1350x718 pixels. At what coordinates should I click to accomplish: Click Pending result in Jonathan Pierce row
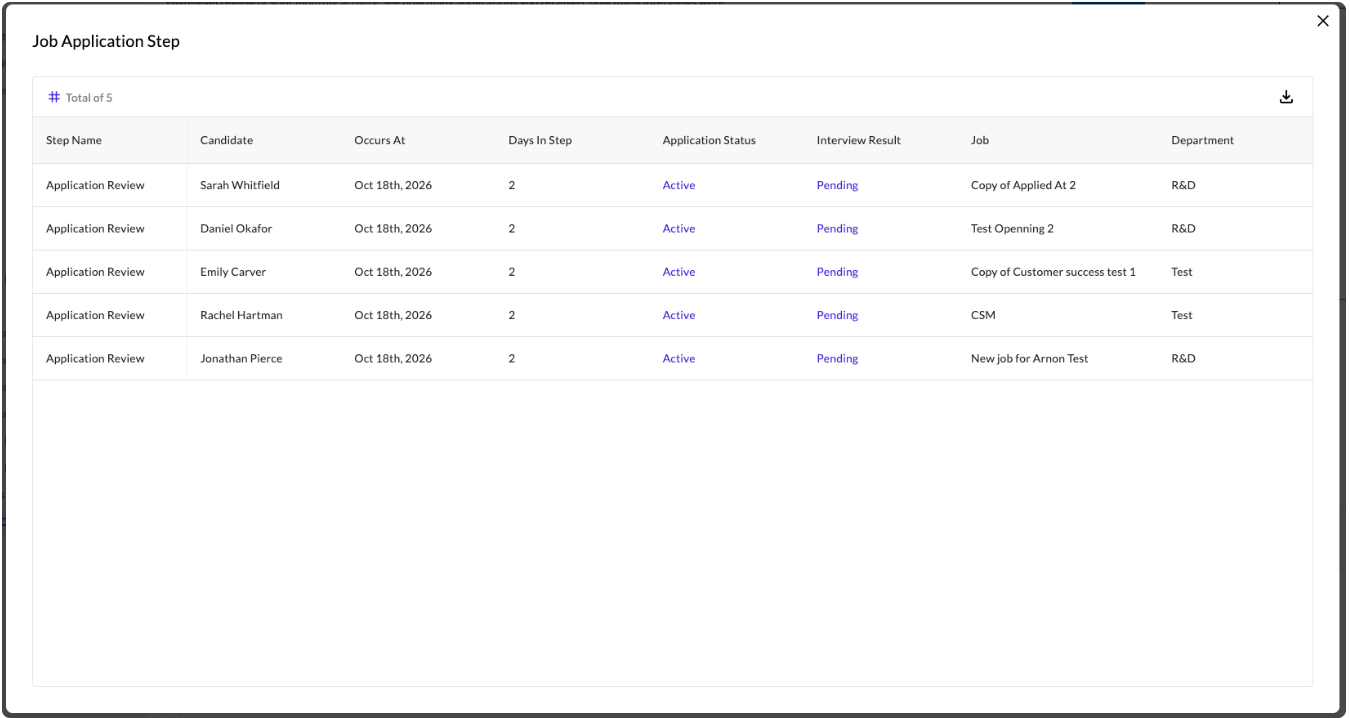tap(837, 358)
